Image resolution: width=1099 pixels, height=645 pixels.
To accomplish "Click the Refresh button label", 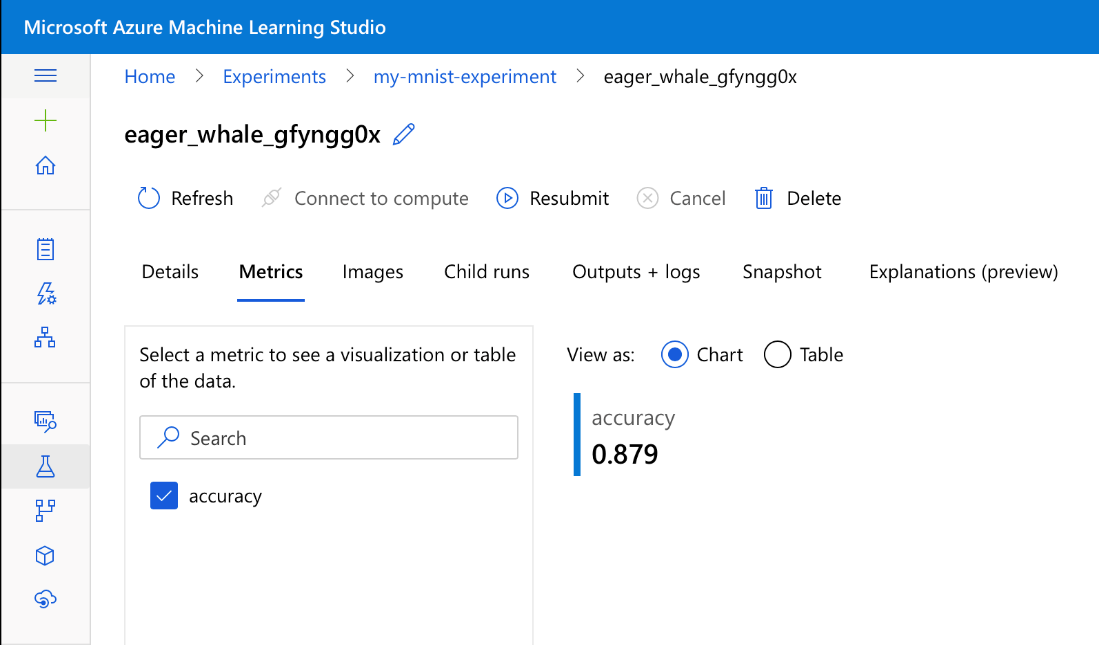I will pos(202,198).
